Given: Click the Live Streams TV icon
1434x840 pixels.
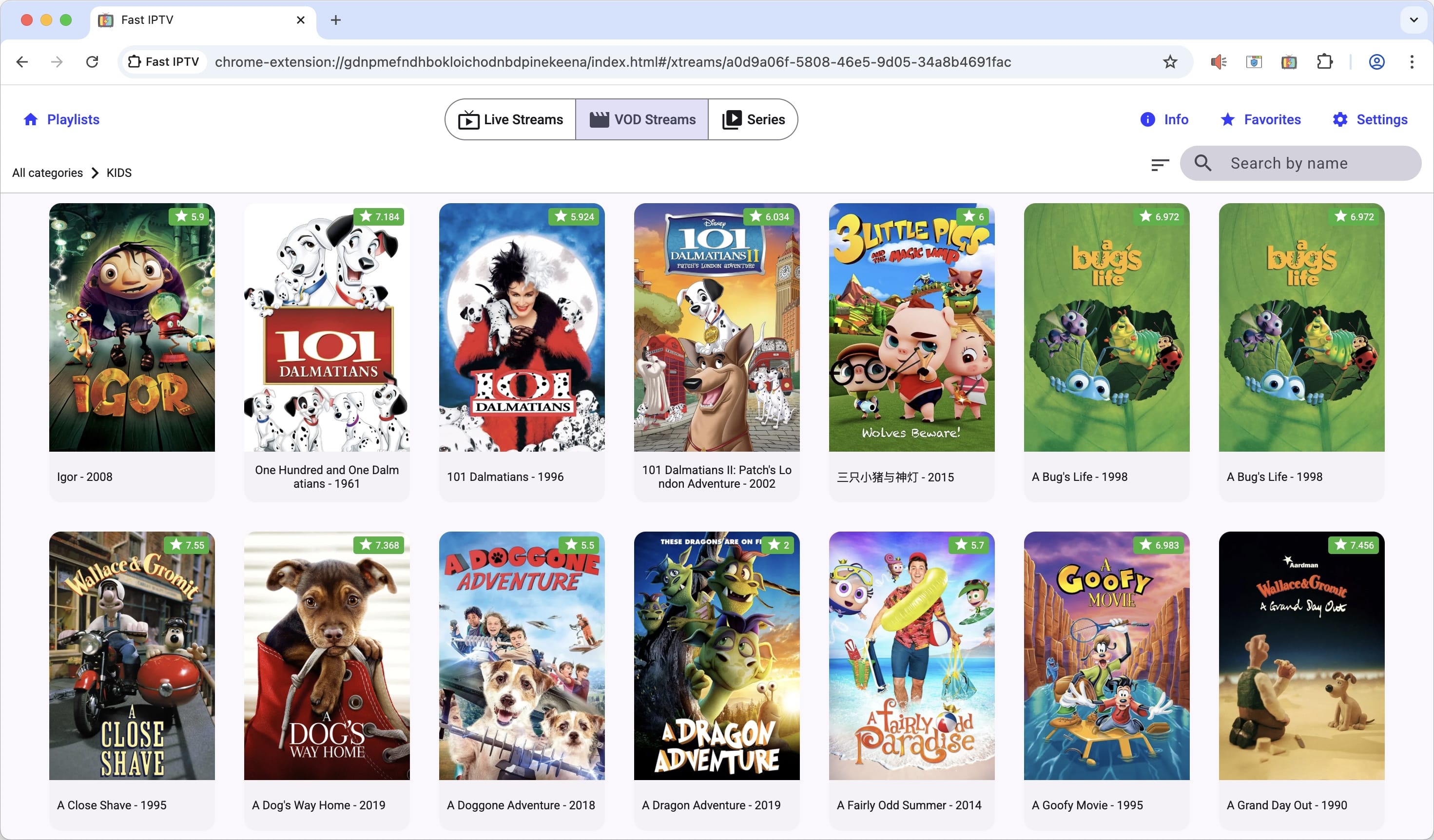Looking at the screenshot, I should point(468,120).
